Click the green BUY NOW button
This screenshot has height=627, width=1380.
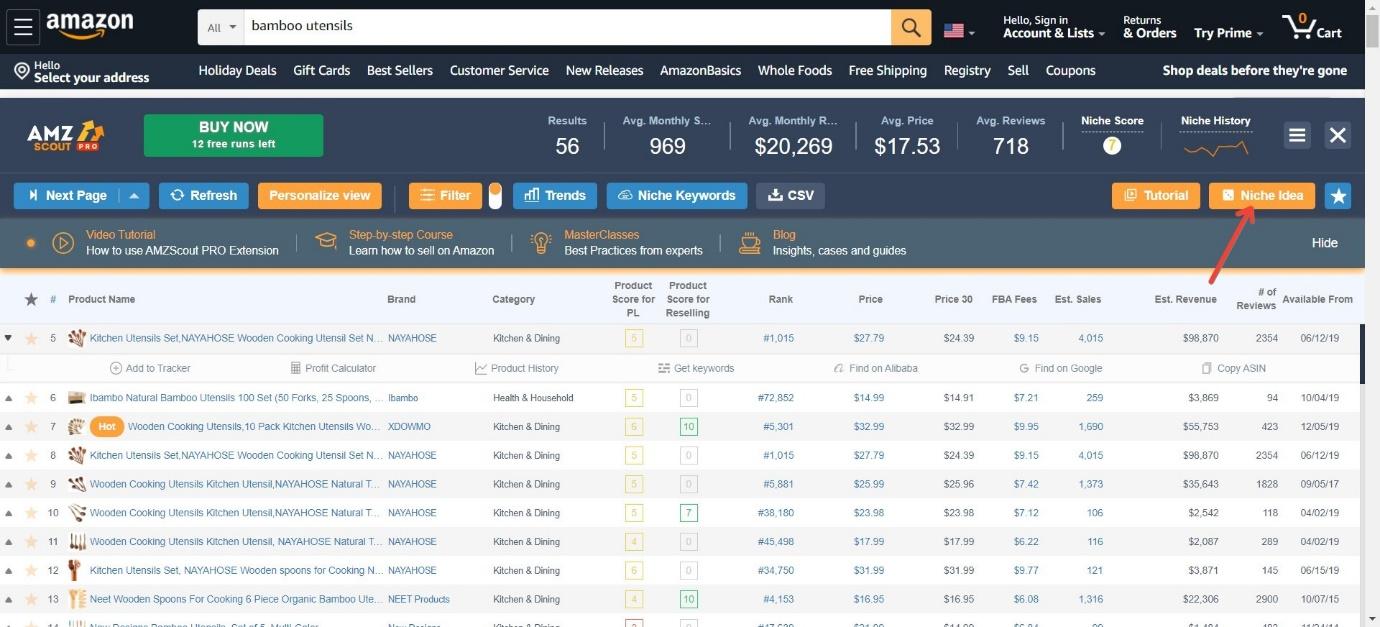point(233,135)
